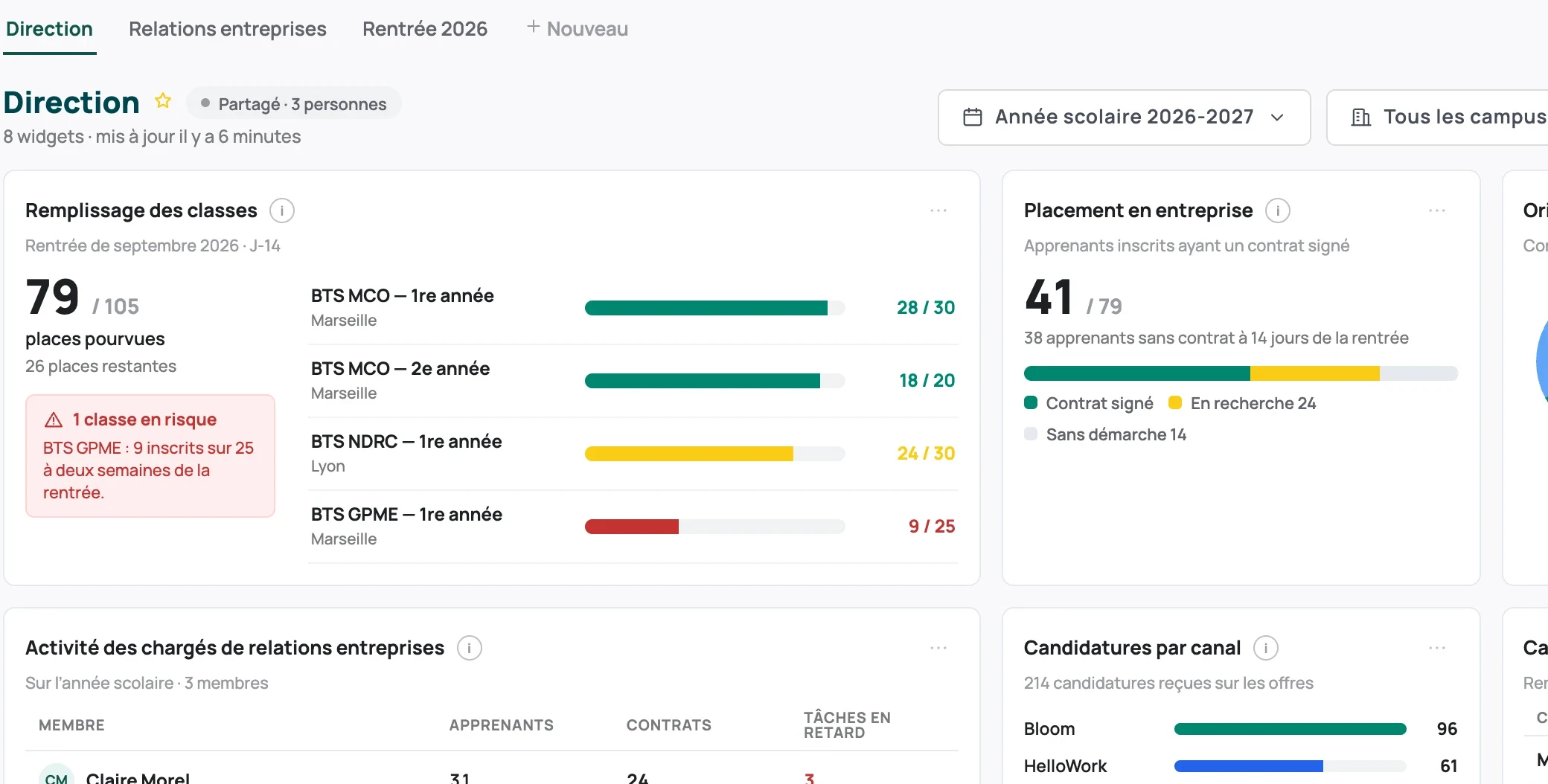Select the BTS MCO — 1re année row

(x=633, y=308)
